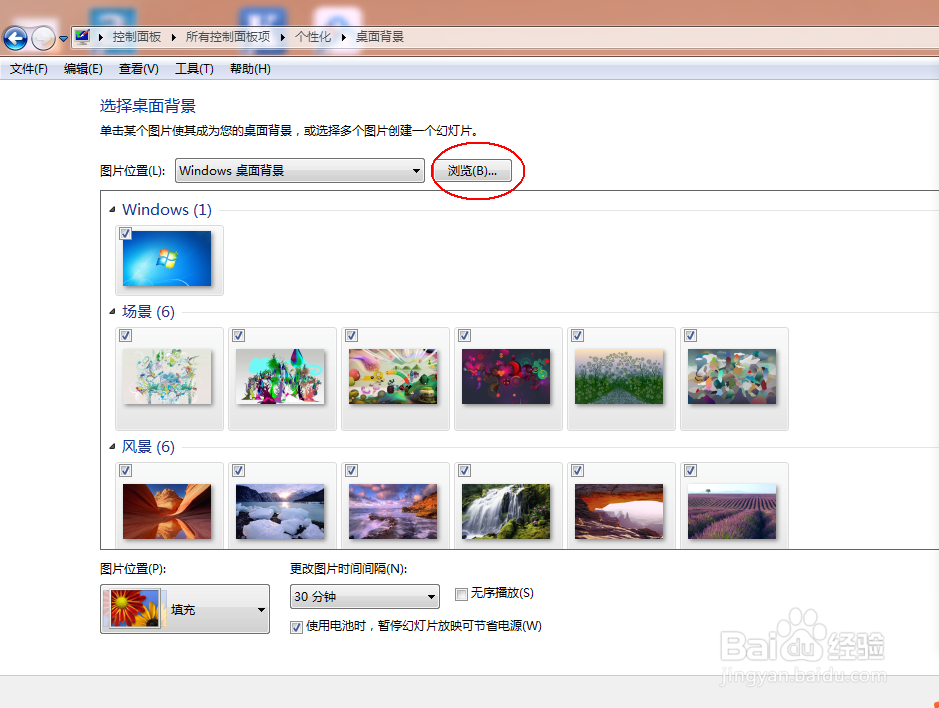Toggle 使用电池时暂停幻灯片放映 checkbox
The width and height of the screenshot is (939, 708).
click(x=296, y=627)
